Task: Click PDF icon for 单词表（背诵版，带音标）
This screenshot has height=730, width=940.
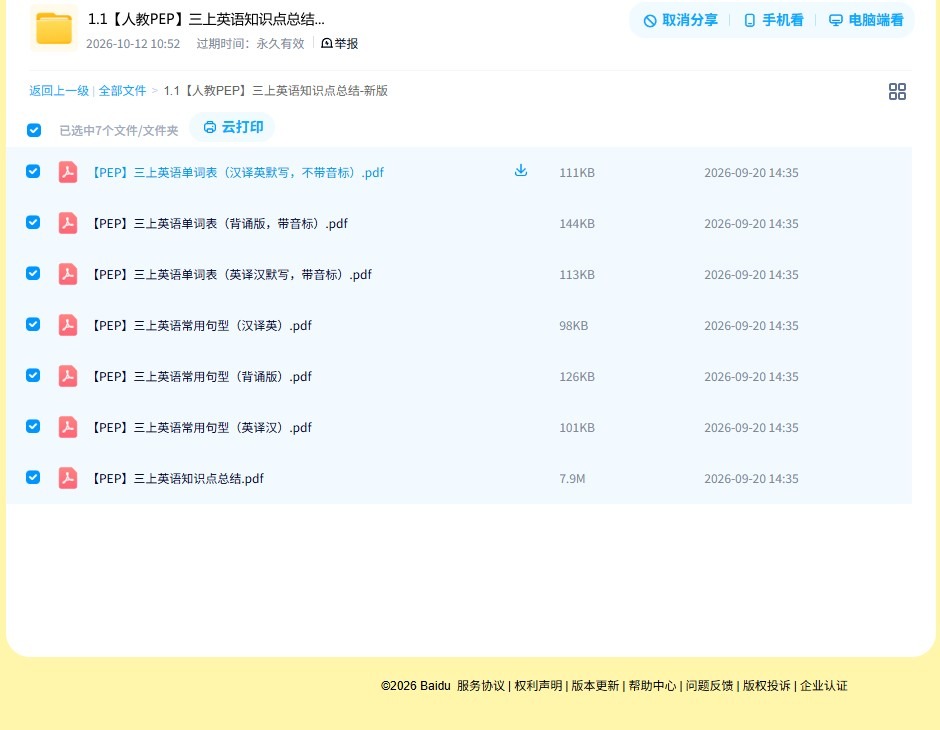Action: (68, 223)
